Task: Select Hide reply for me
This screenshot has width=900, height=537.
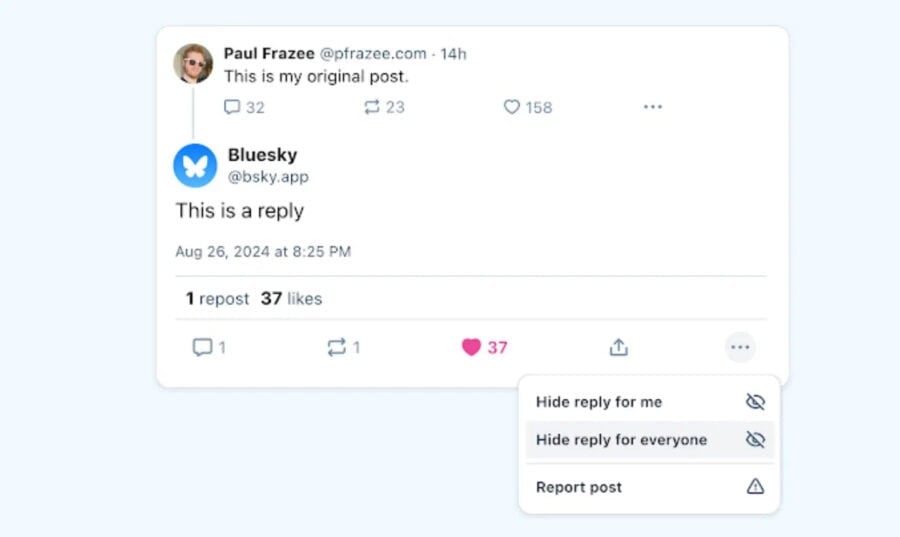Action: pos(650,402)
